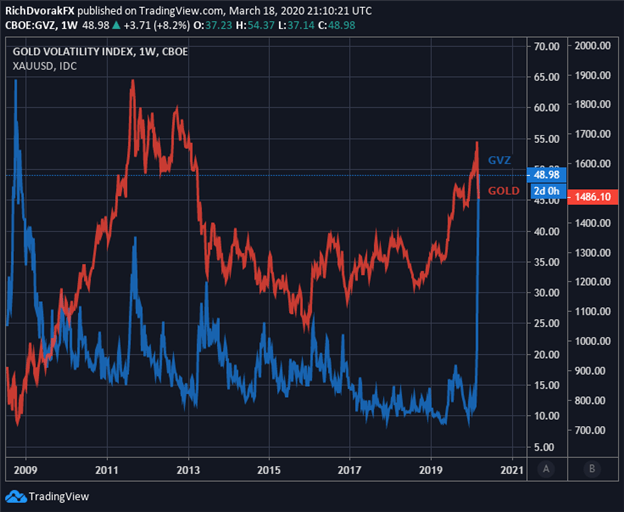The image size is (624, 512).
Task: Click the 800.00 right price scale value
Action: click(x=590, y=401)
